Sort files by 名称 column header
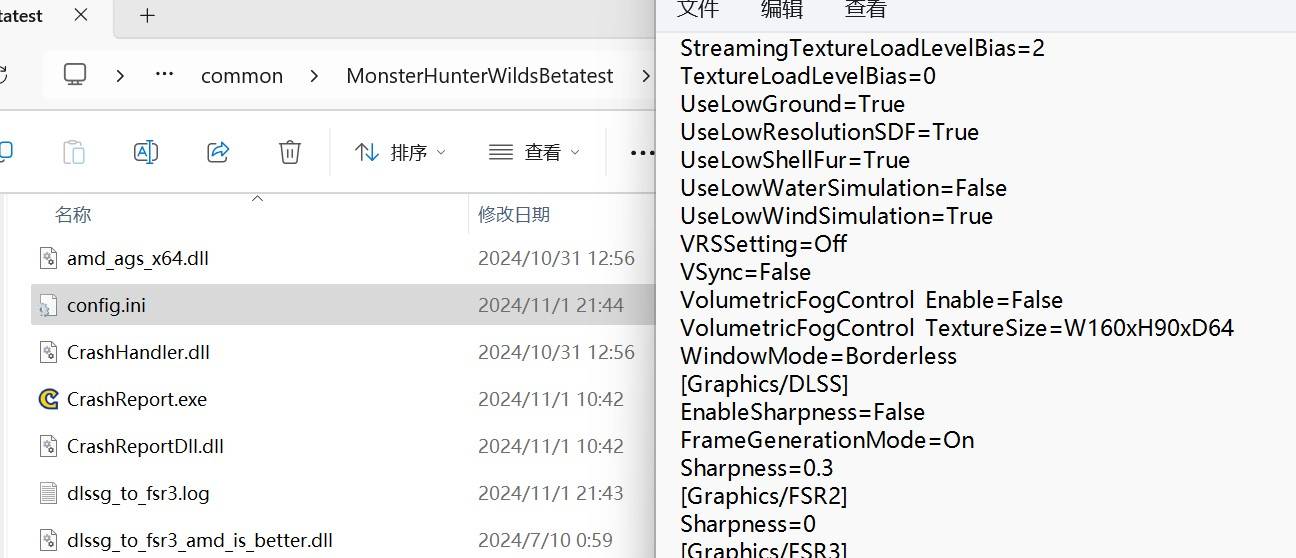 (x=73, y=214)
